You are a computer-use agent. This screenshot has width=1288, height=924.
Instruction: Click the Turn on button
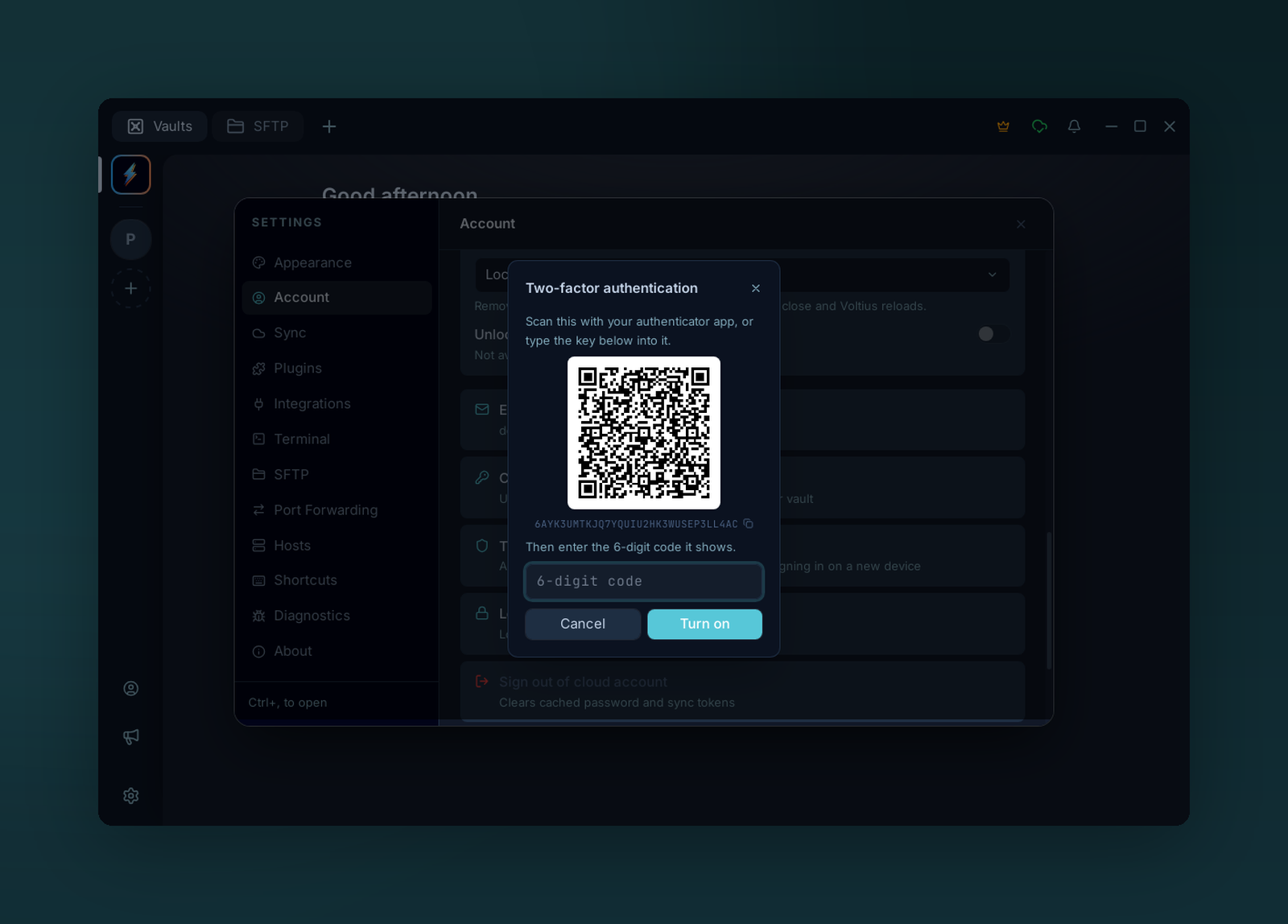coord(704,624)
